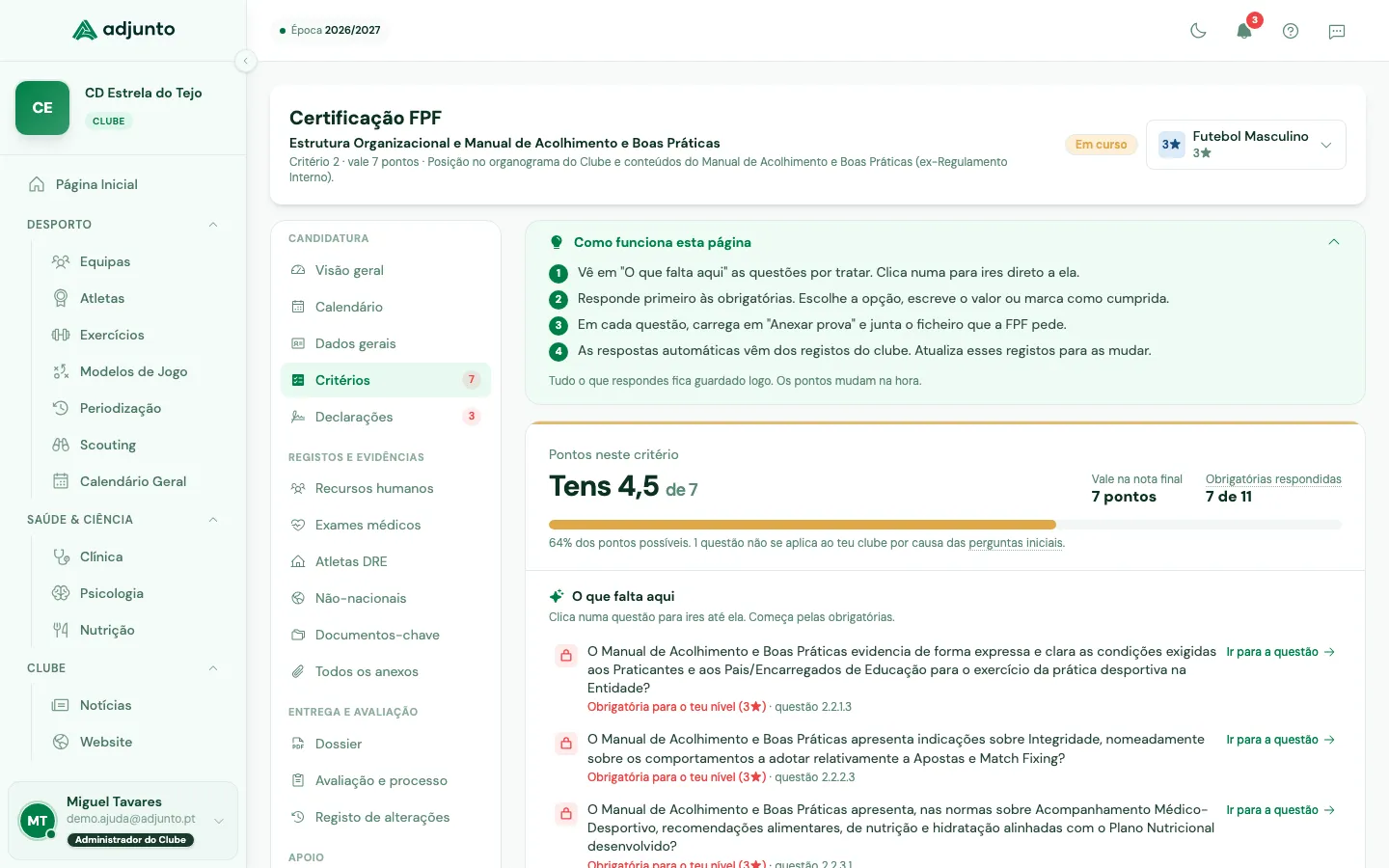Viewport: 1389px width, 868px height.
Task: Click the Atletas DRE house icon
Action: [298, 561]
